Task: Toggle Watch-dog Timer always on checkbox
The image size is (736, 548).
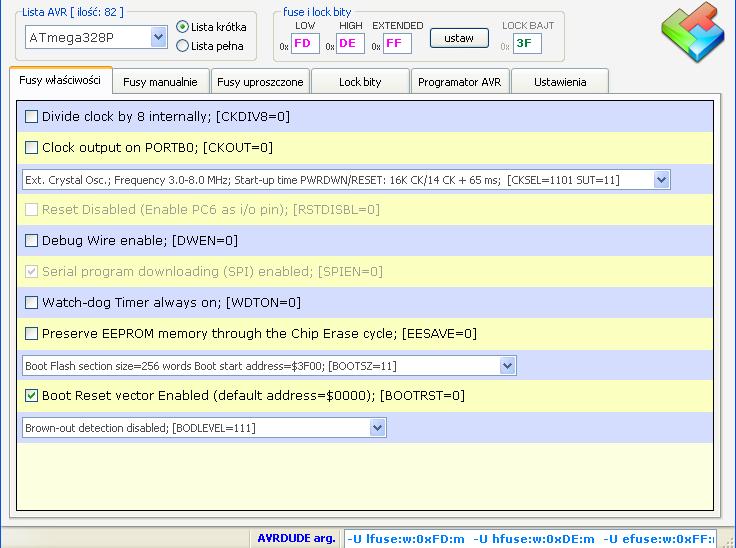Action: coord(31,302)
